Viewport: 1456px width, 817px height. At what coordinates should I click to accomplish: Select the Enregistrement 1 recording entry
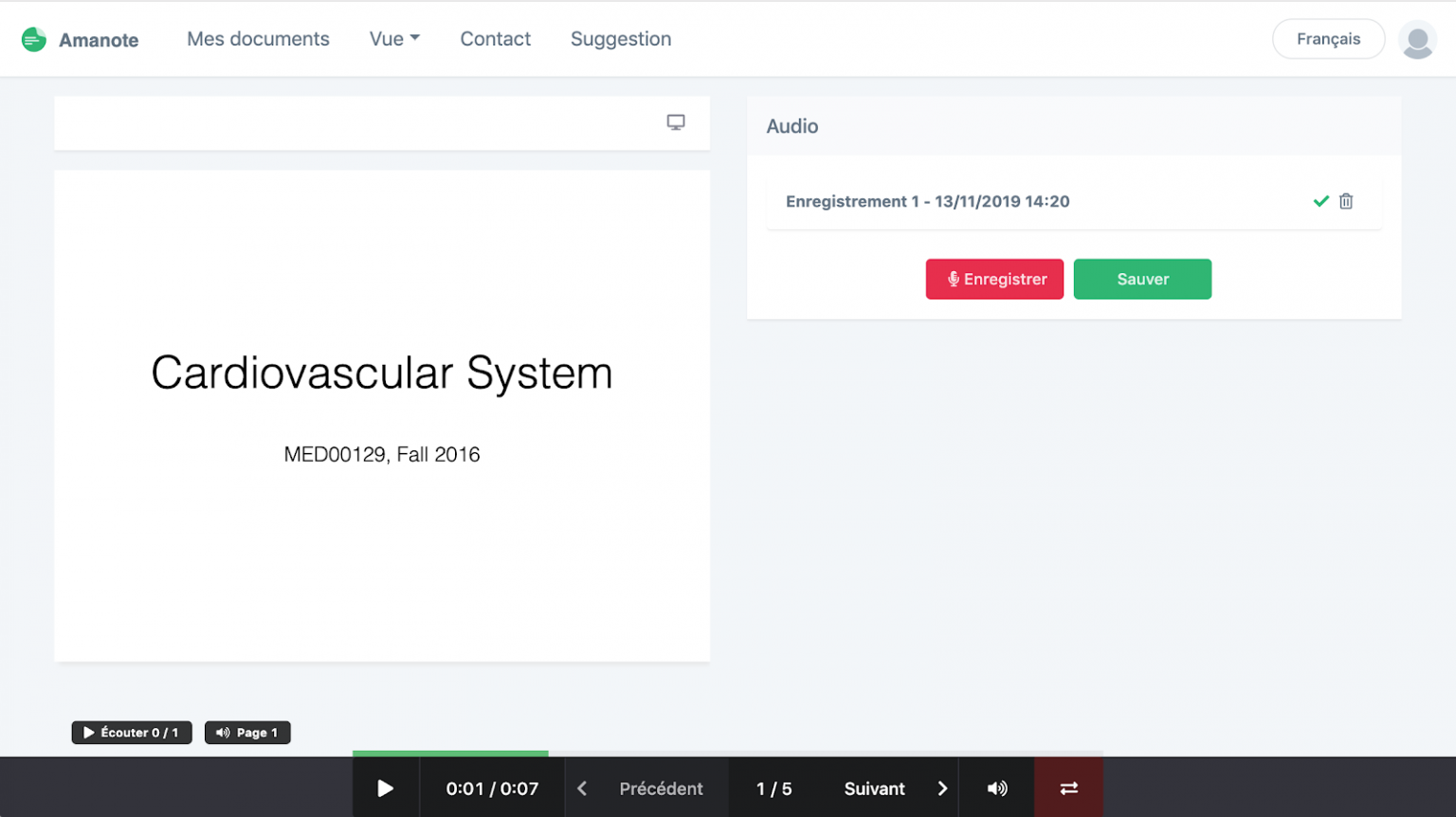click(x=927, y=201)
